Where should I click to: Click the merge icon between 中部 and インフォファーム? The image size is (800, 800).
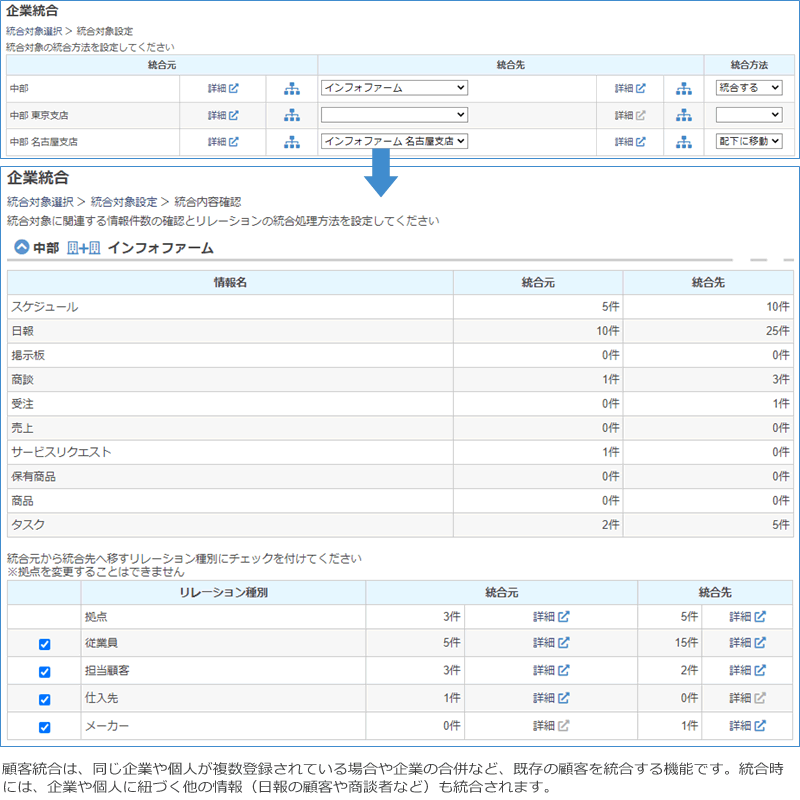pos(83,247)
